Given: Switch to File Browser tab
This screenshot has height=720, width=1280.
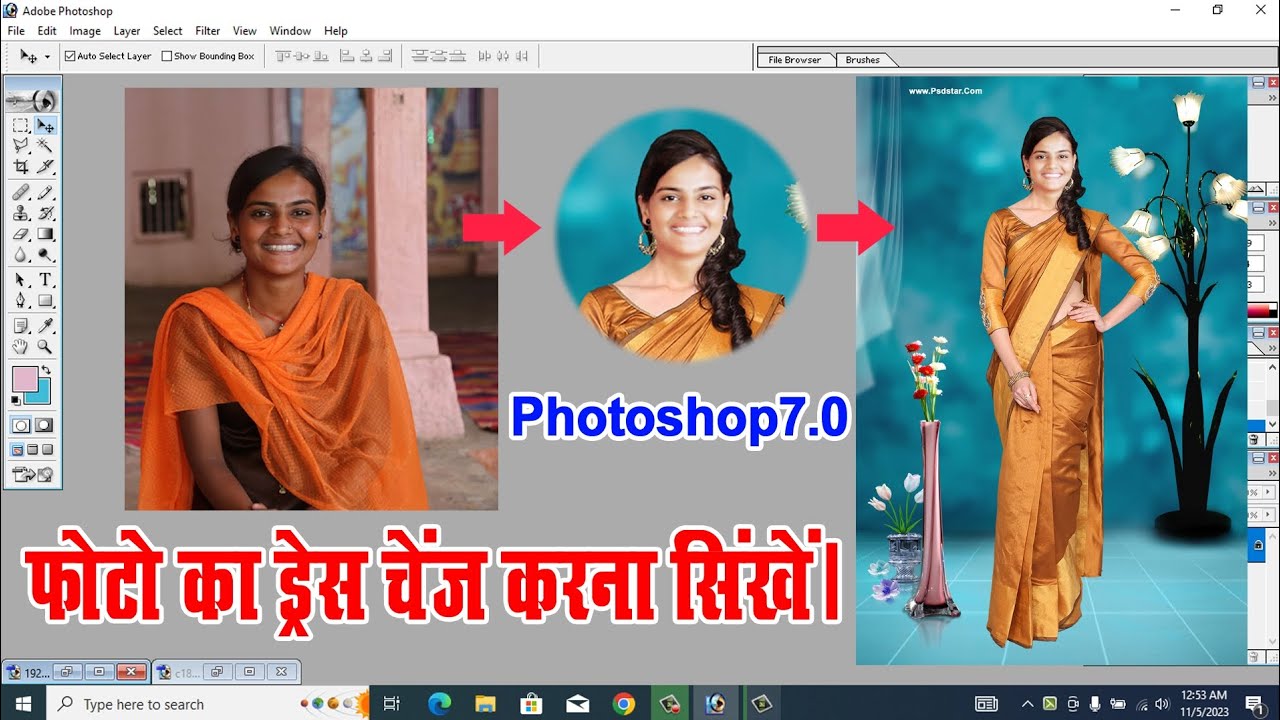Looking at the screenshot, I should [x=795, y=60].
